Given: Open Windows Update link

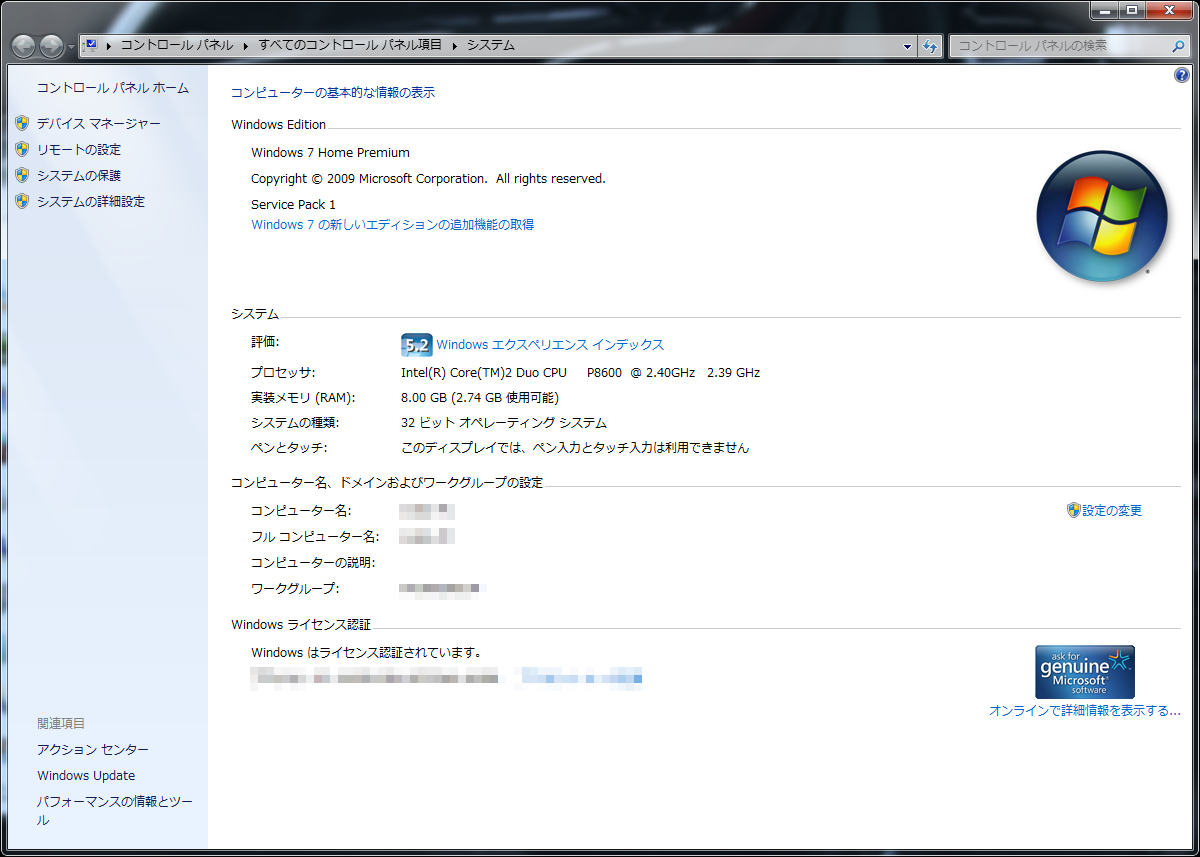Looking at the screenshot, I should point(86,775).
